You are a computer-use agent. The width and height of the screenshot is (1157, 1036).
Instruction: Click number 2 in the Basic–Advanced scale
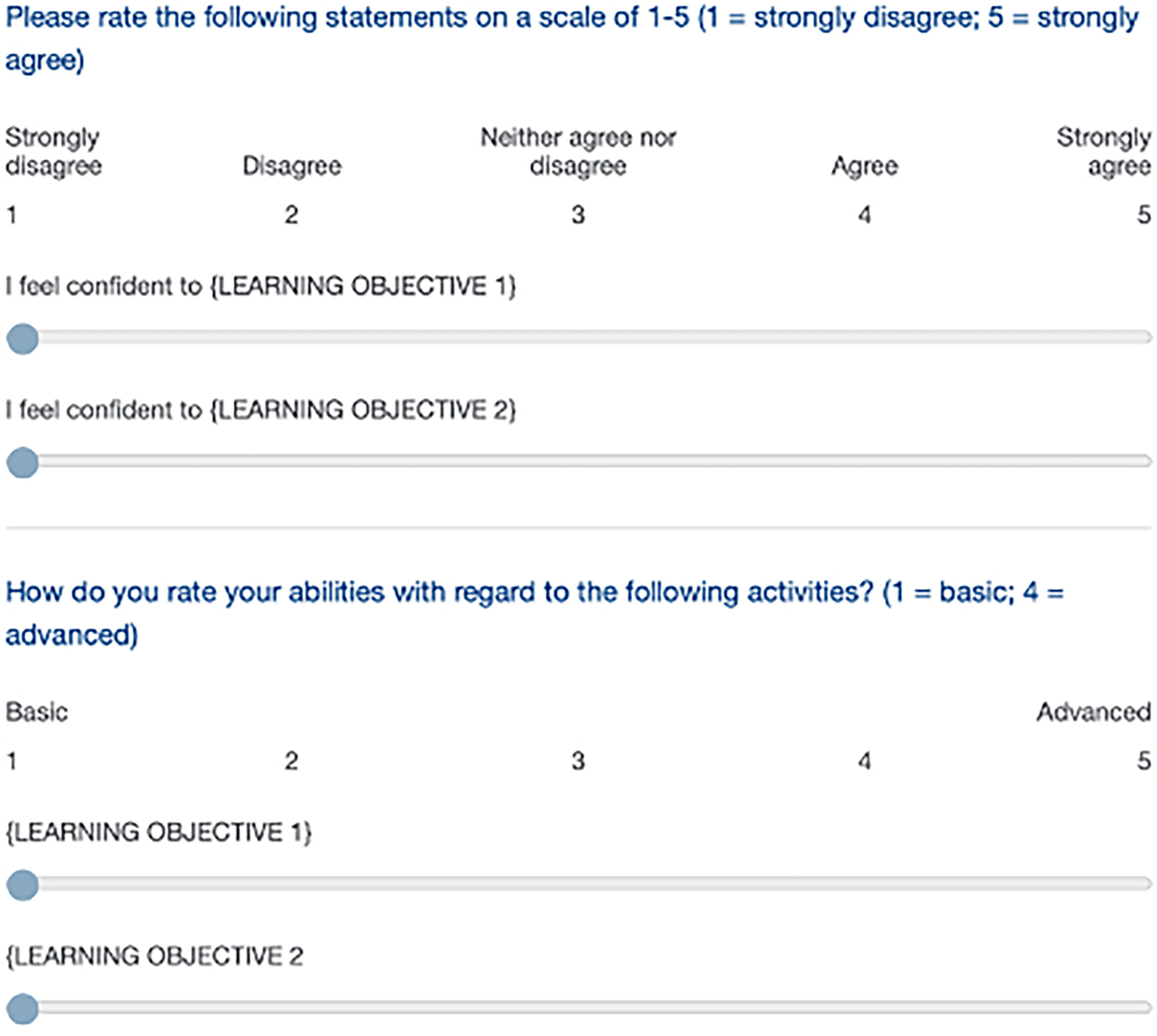pos(291,761)
